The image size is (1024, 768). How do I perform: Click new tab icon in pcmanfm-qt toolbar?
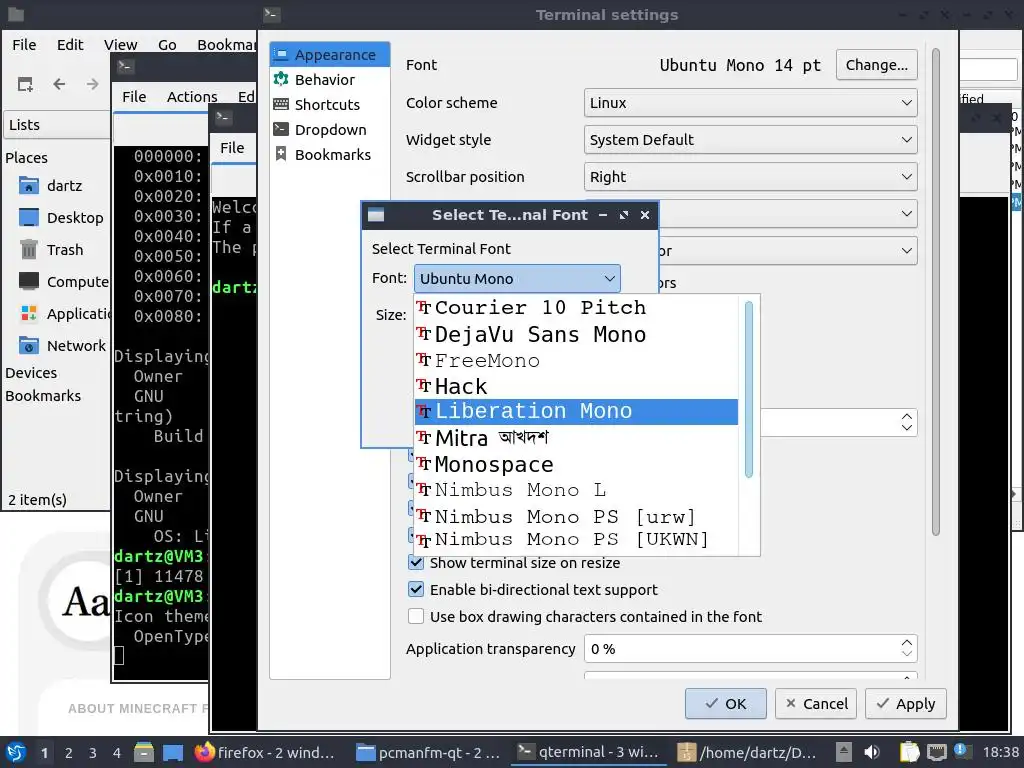pos(25,84)
